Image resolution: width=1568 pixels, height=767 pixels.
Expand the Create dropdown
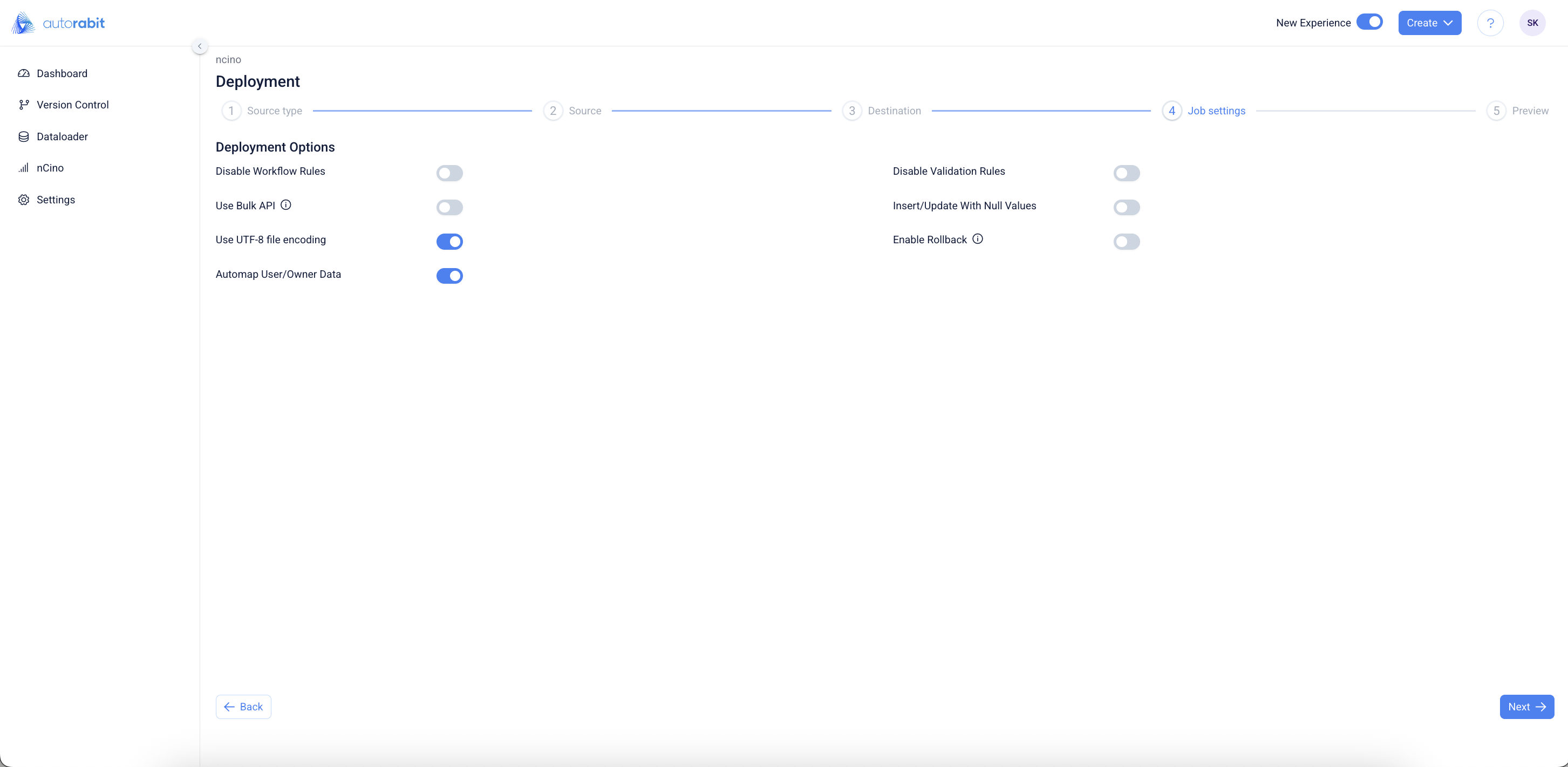point(1429,23)
